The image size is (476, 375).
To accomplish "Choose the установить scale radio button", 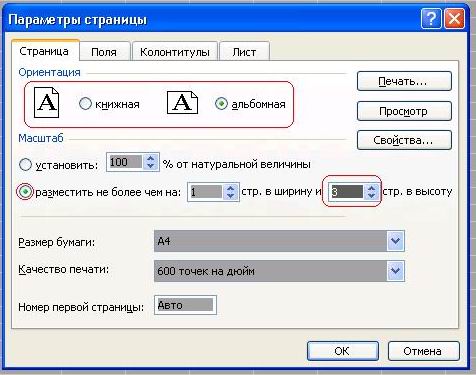I will tap(25, 165).
